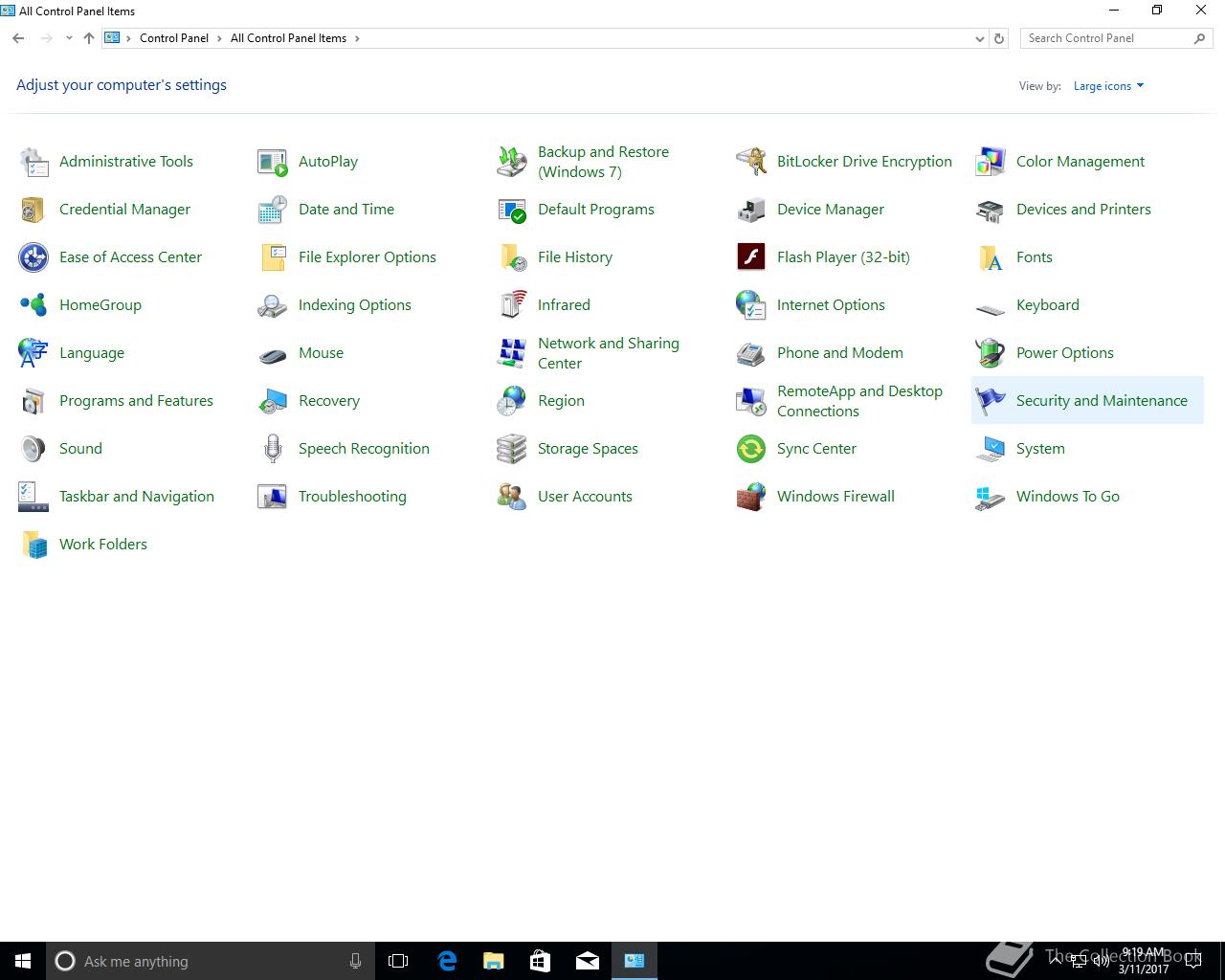Click the Internet Options globe icon
This screenshot has width=1225, height=980.
tap(751, 305)
